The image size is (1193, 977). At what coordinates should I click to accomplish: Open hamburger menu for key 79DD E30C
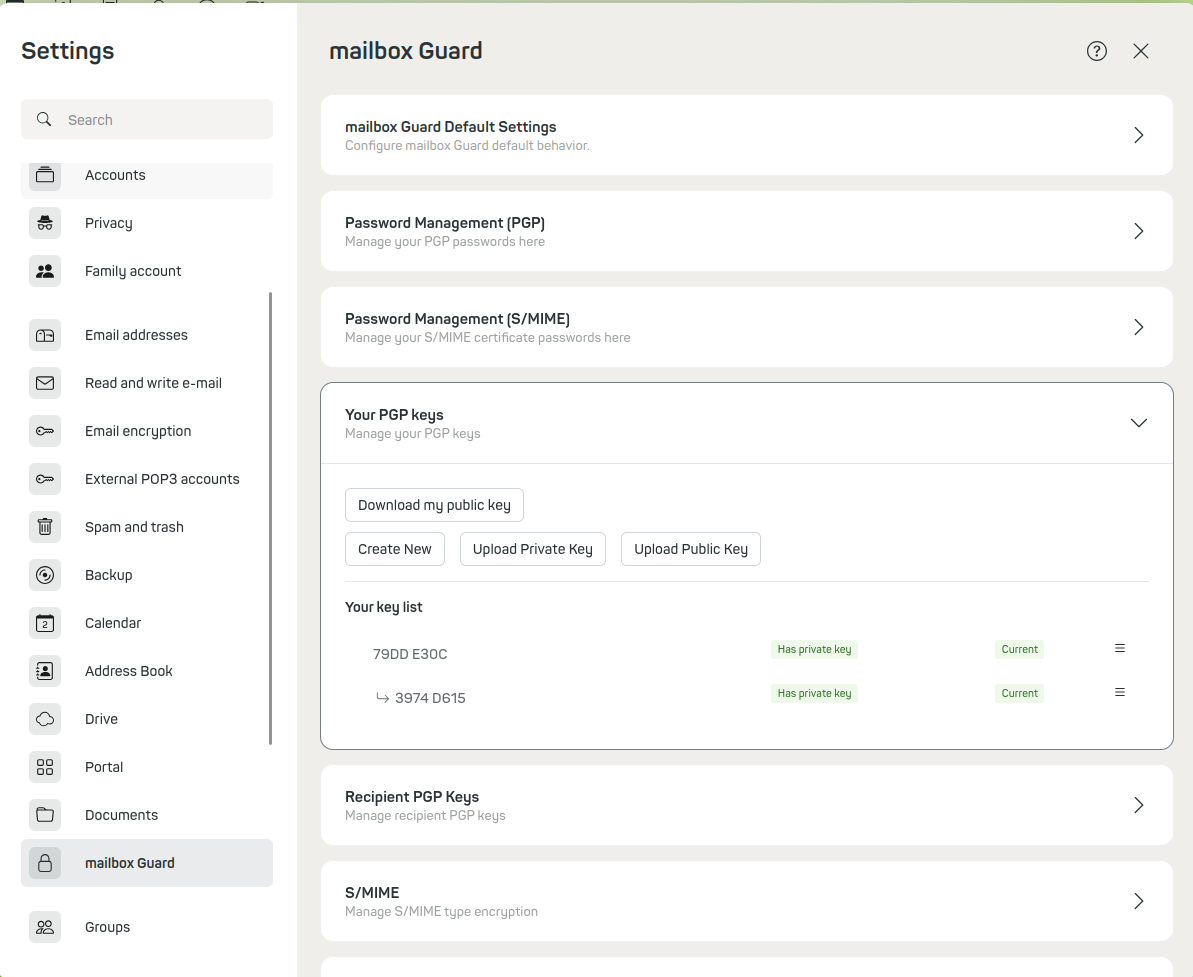point(1120,648)
